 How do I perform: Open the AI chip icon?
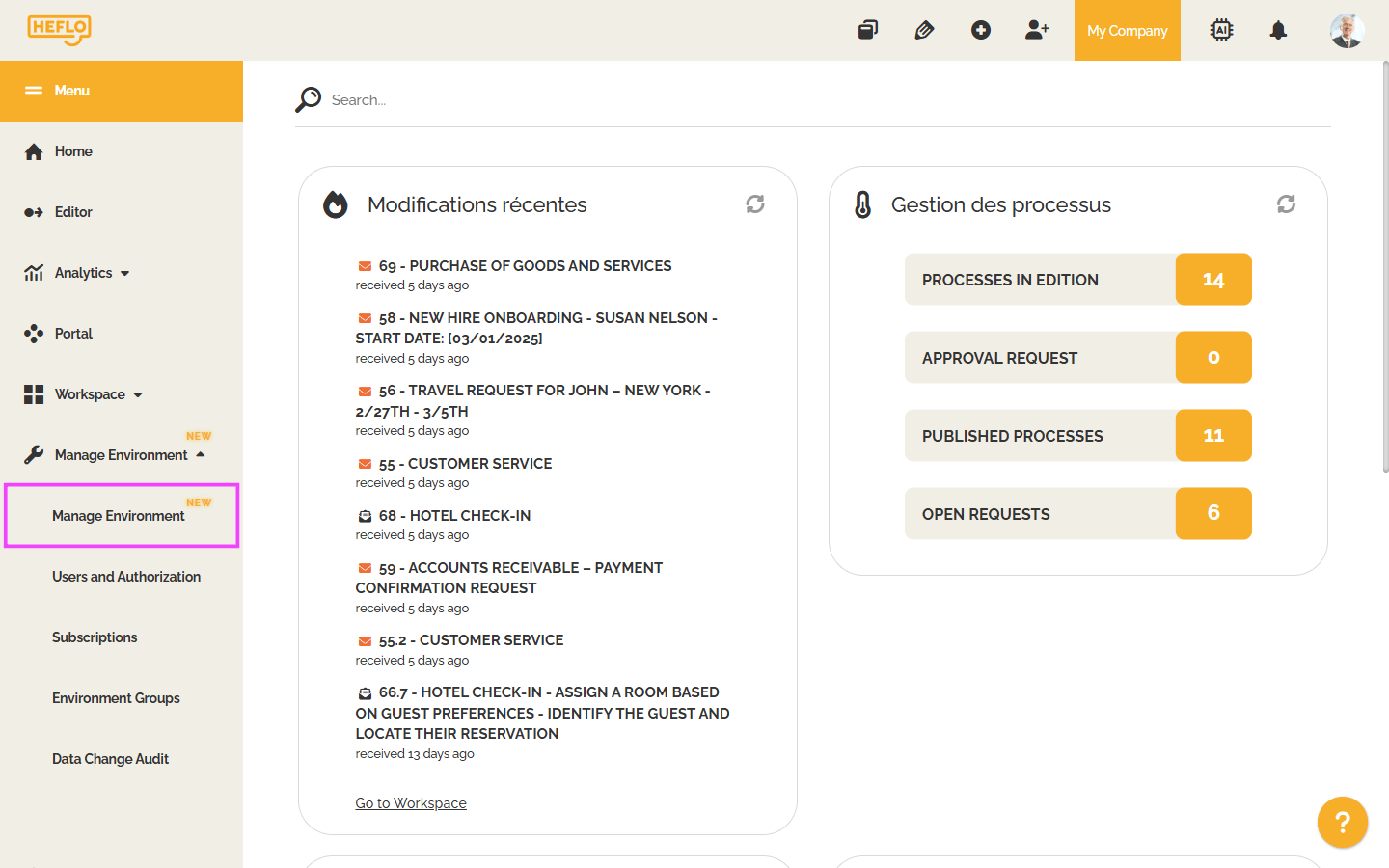click(1221, 30)
